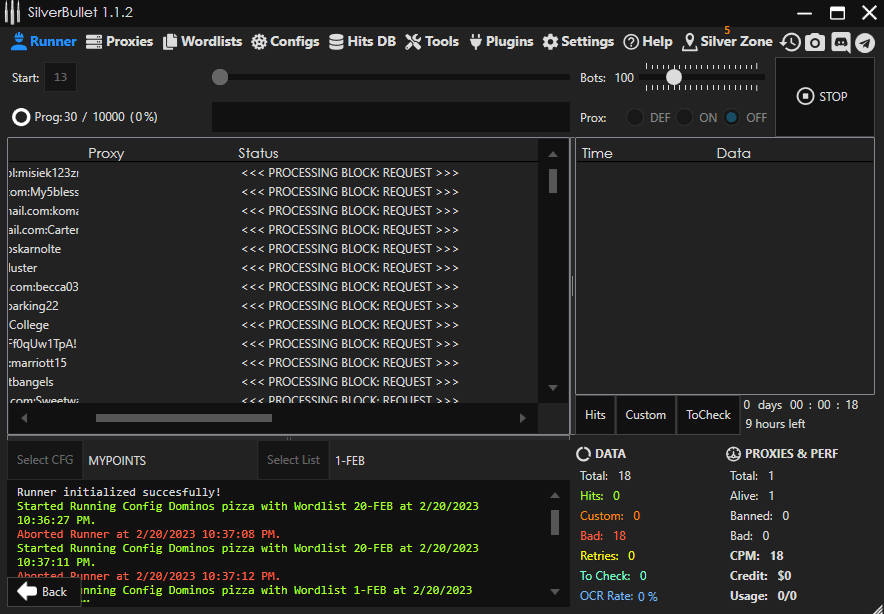
Task: Open the history clock icon in toolbar
Action: [790, 42]
